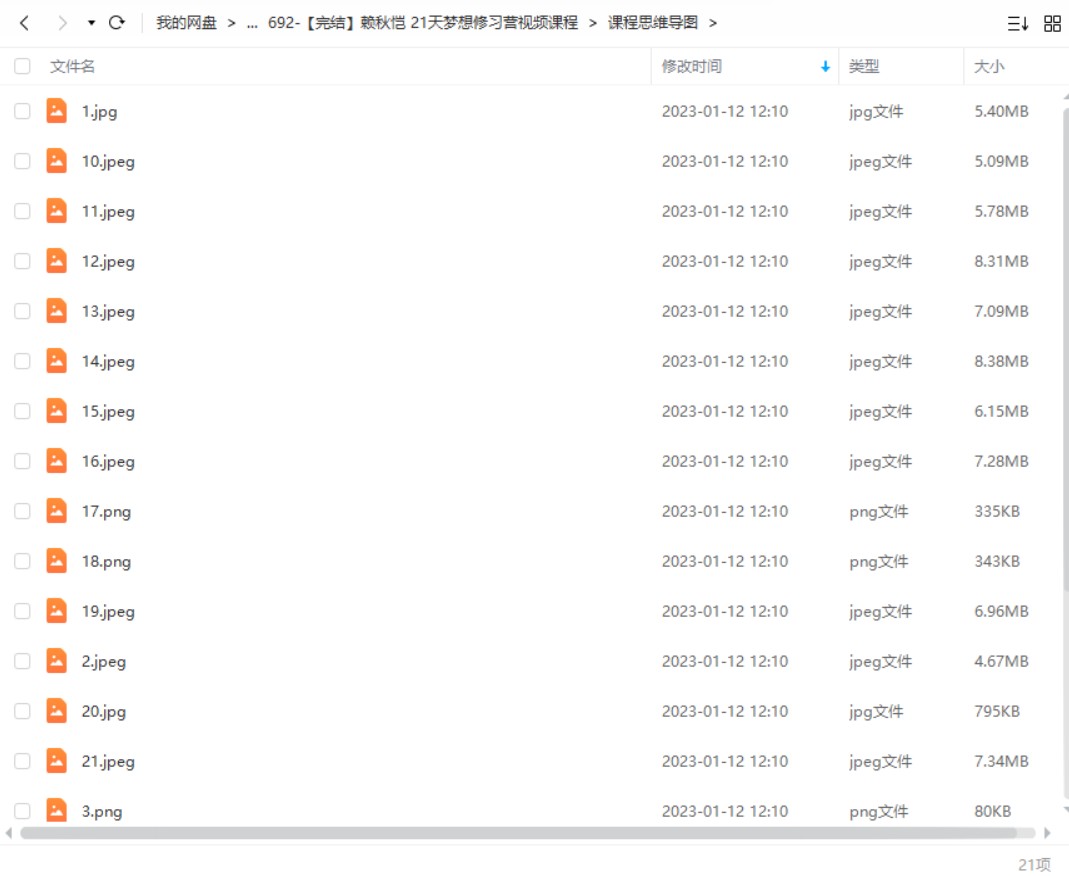Viewport: 1069px width, 876px height.
Task: Click the image icon of 3.png
Action: tap(57, 811)
